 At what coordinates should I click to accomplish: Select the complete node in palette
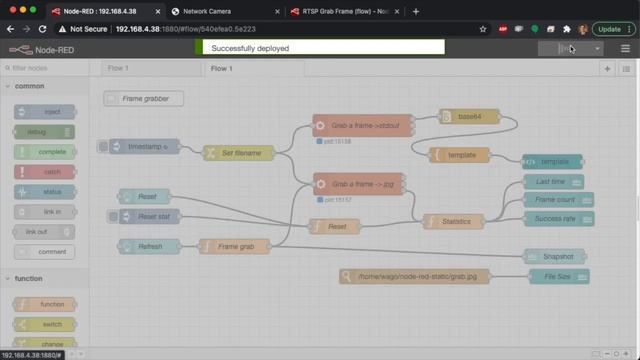coord(44,152)
